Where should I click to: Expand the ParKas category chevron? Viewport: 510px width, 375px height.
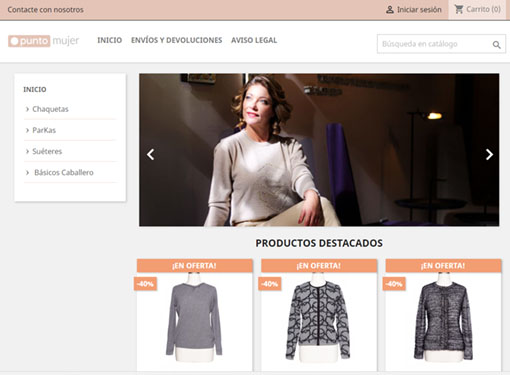click(27, 130)
